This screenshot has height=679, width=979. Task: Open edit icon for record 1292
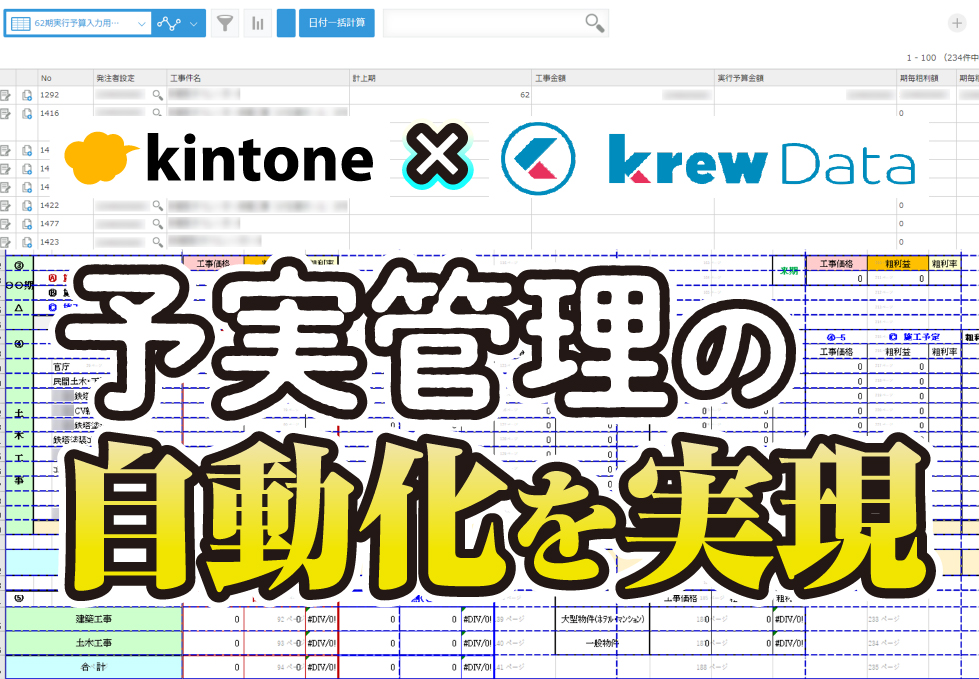[6, 95]
